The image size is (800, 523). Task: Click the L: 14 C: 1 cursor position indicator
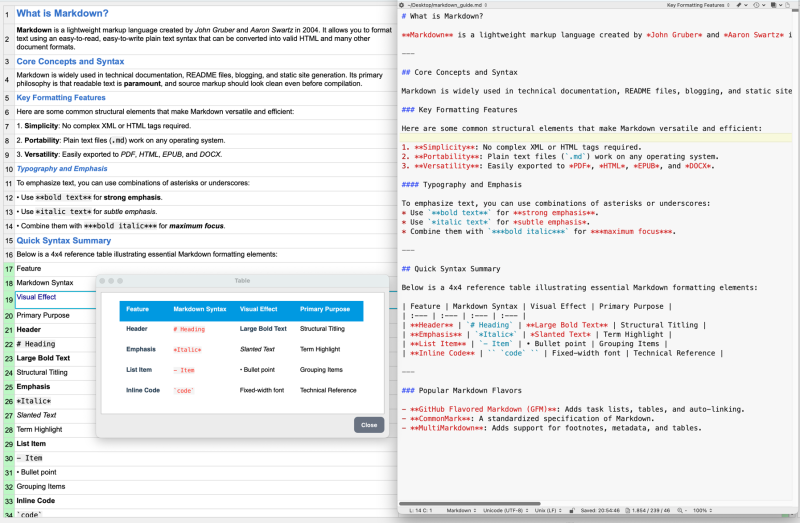421,510
